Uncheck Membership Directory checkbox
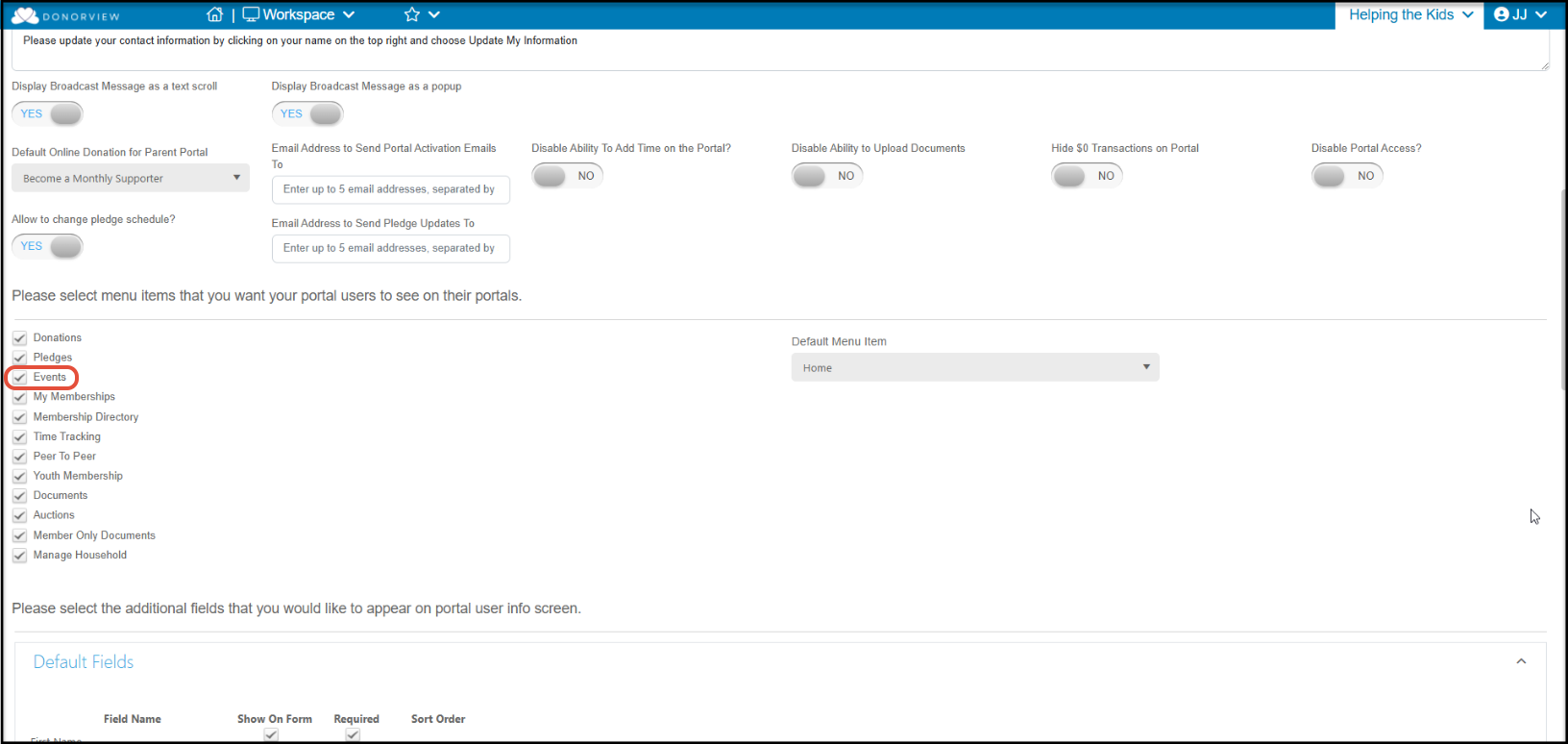Viewport: 1568px width, 744px height. tap(19, 417)
